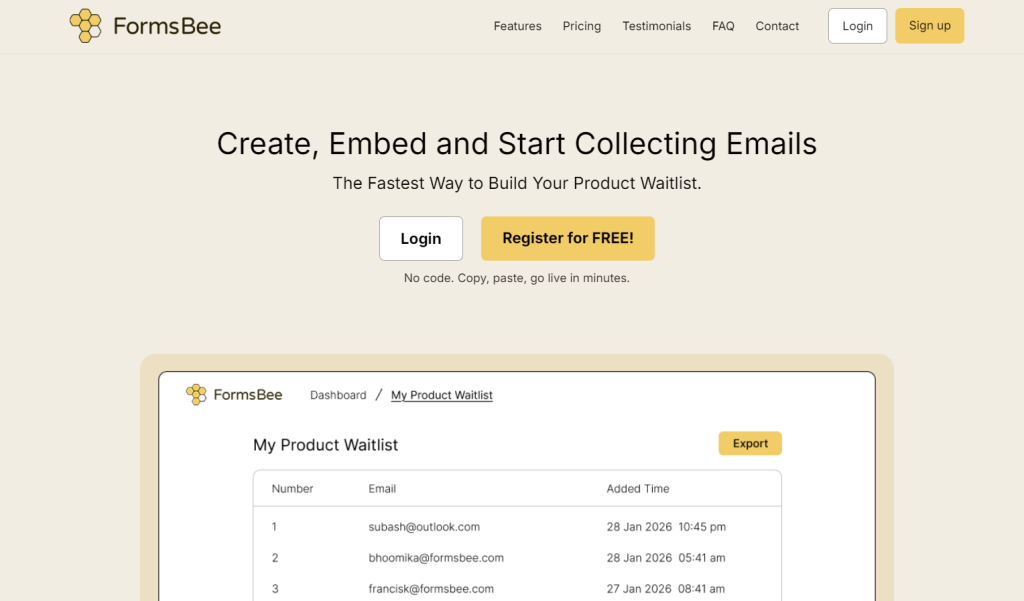Image resolution: width=1024 pixels, height=601 pixels.
Task: Open the FAQ navigation link
Action: click(723, 26)
